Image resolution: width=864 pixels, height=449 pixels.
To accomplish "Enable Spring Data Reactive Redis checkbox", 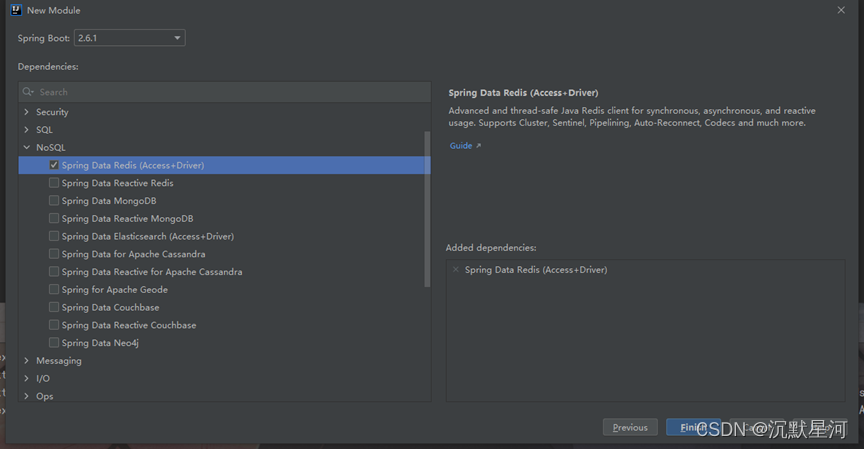I will coord(53,182).
